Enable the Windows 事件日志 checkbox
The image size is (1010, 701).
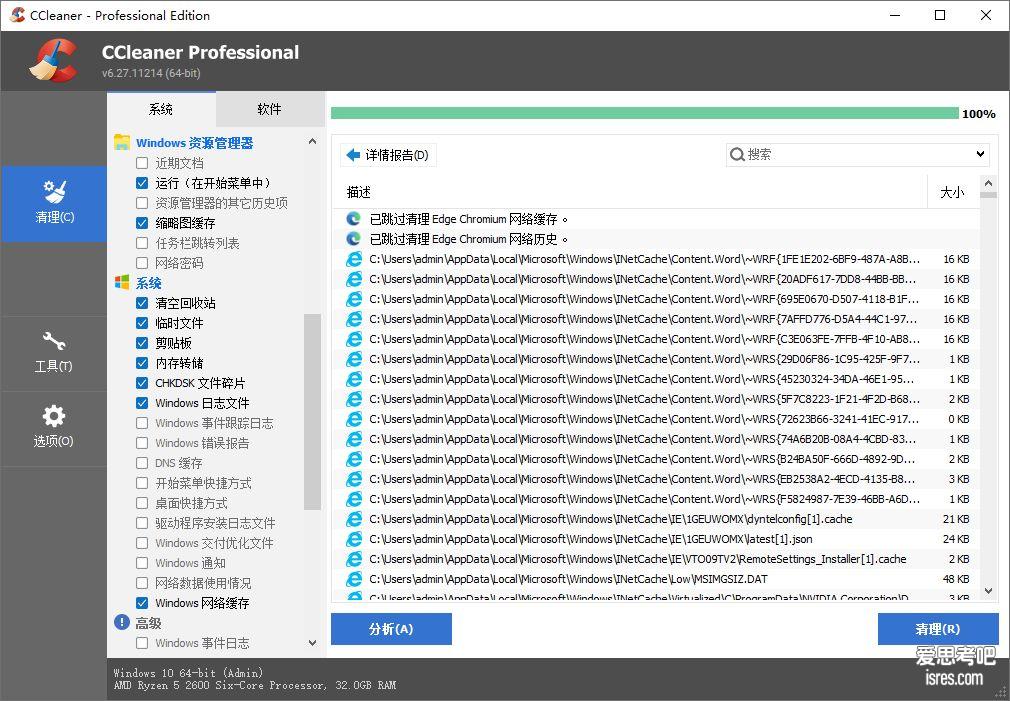point(142,643)
